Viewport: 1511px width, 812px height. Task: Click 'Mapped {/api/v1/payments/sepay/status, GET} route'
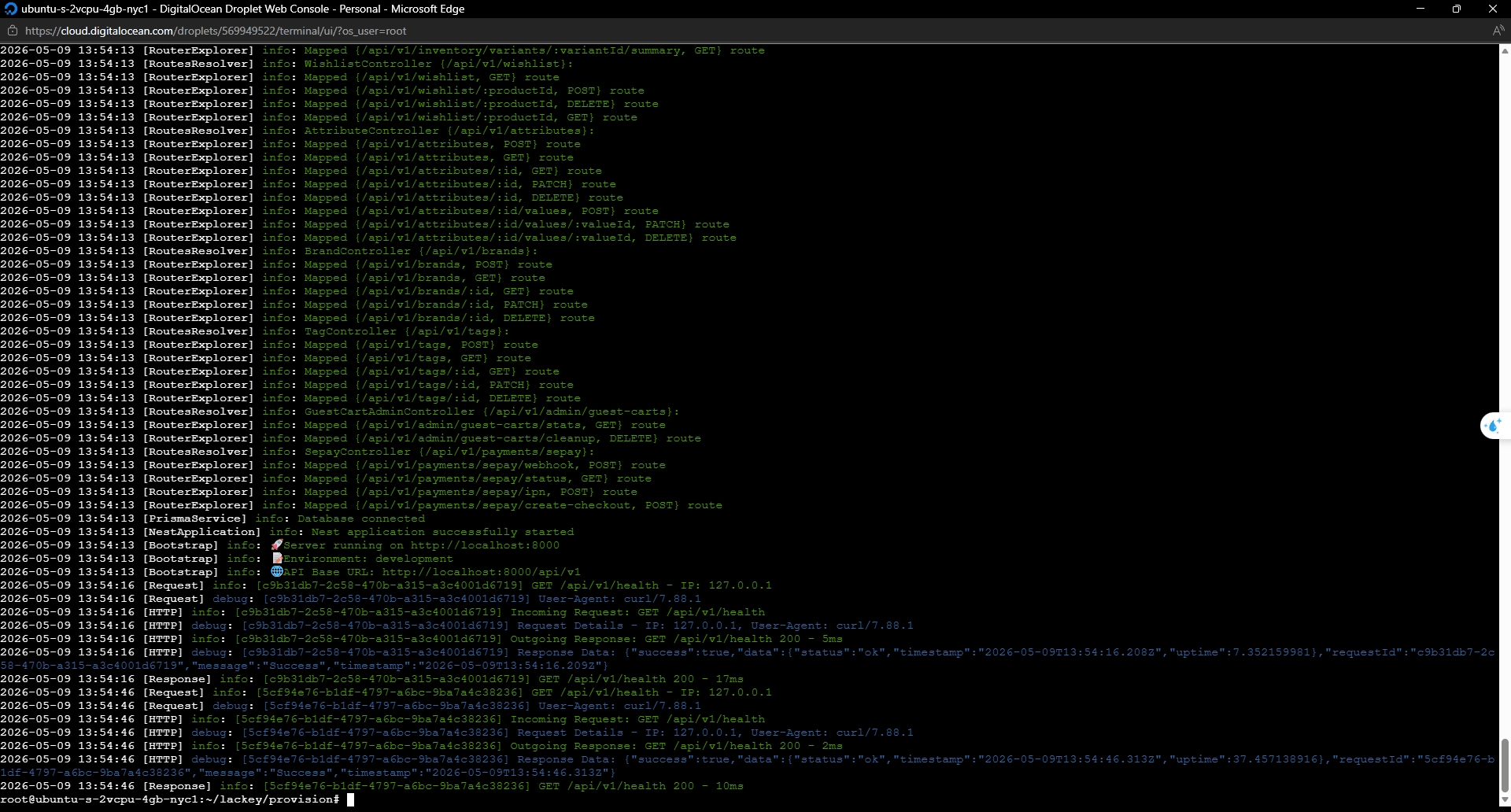[478, 478]
